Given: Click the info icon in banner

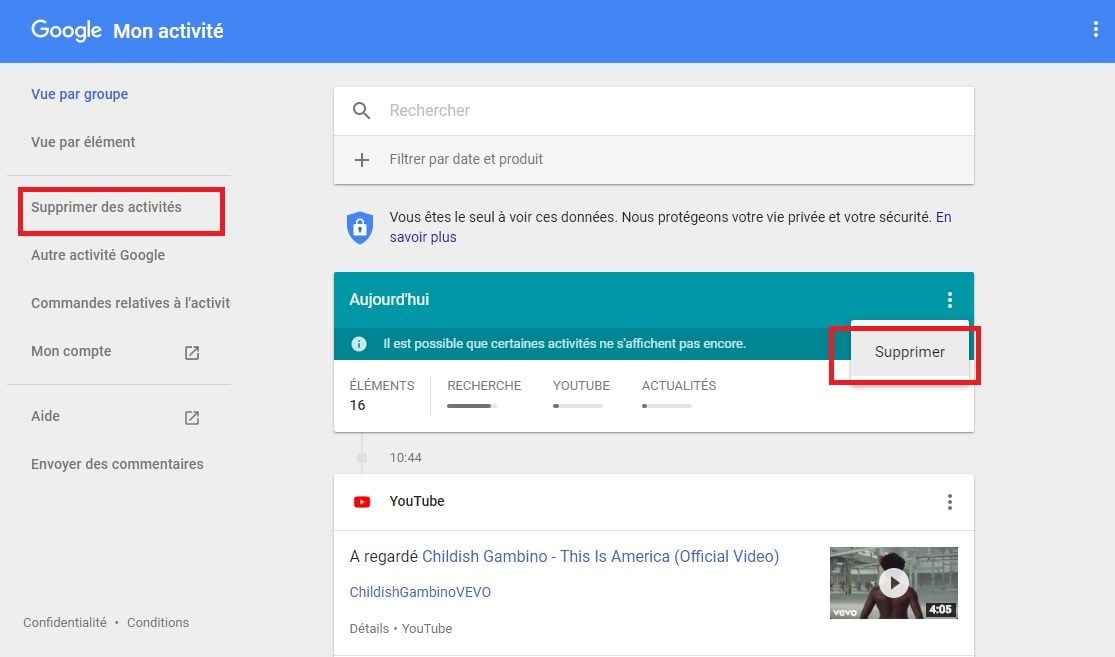Looking at the screenshot, I should [x=359, y=344].
